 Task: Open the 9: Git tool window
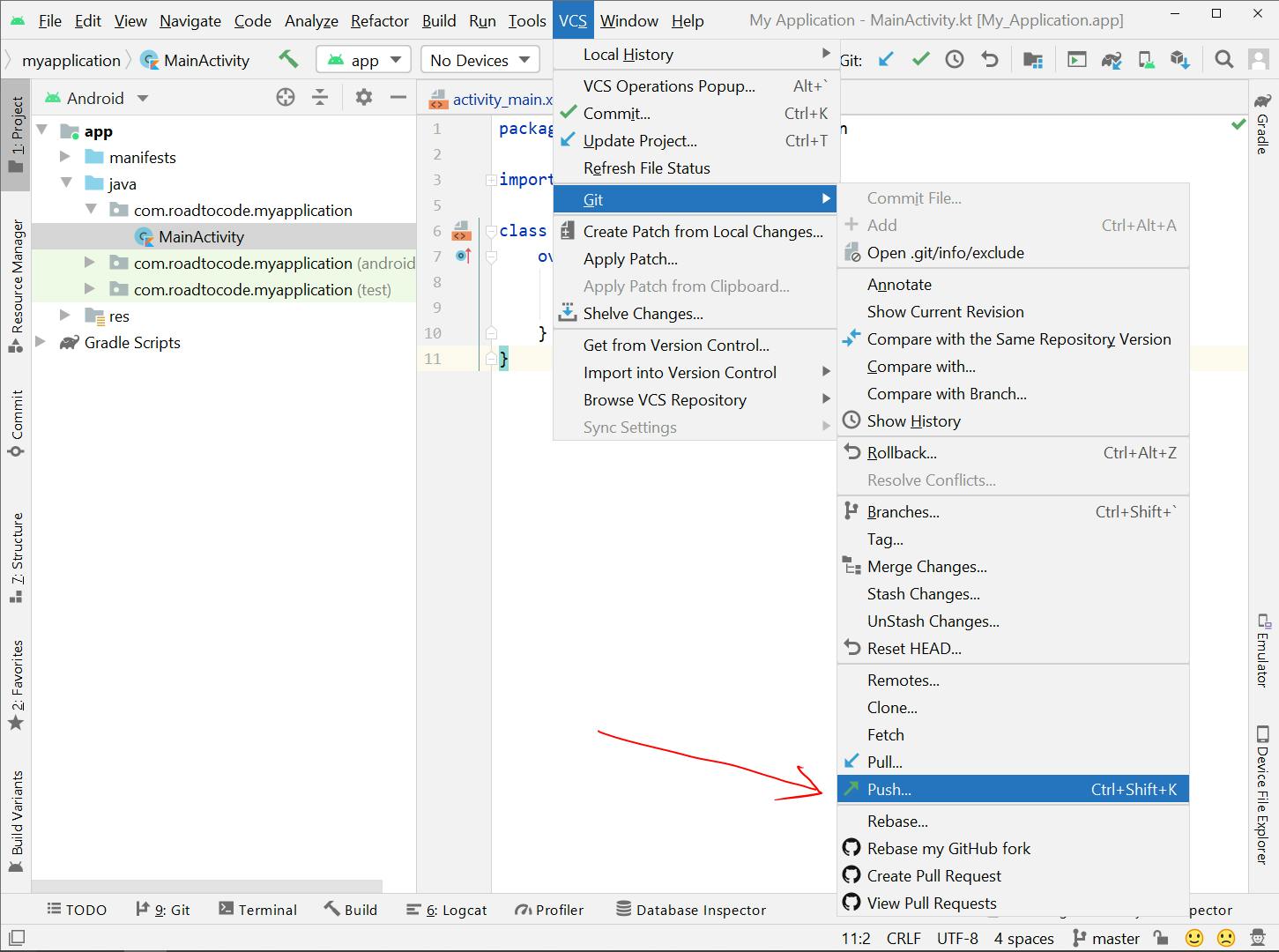[x=163, y=910]
